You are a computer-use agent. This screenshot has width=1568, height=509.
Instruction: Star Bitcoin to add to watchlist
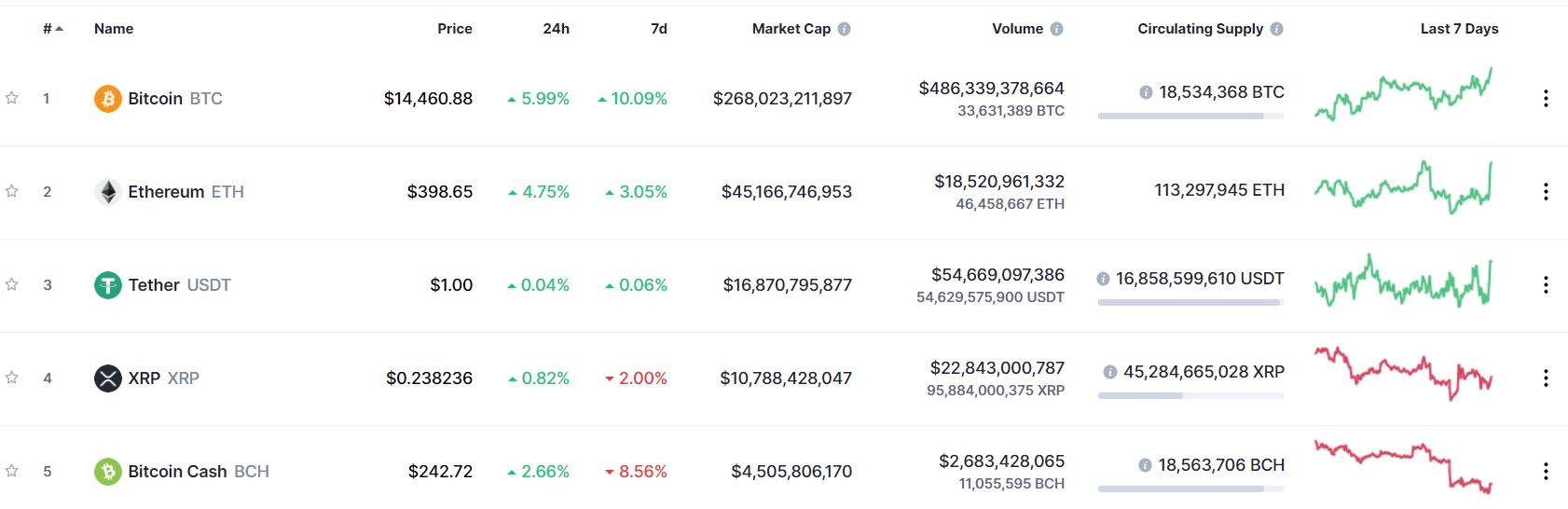[x=12, y=98]
